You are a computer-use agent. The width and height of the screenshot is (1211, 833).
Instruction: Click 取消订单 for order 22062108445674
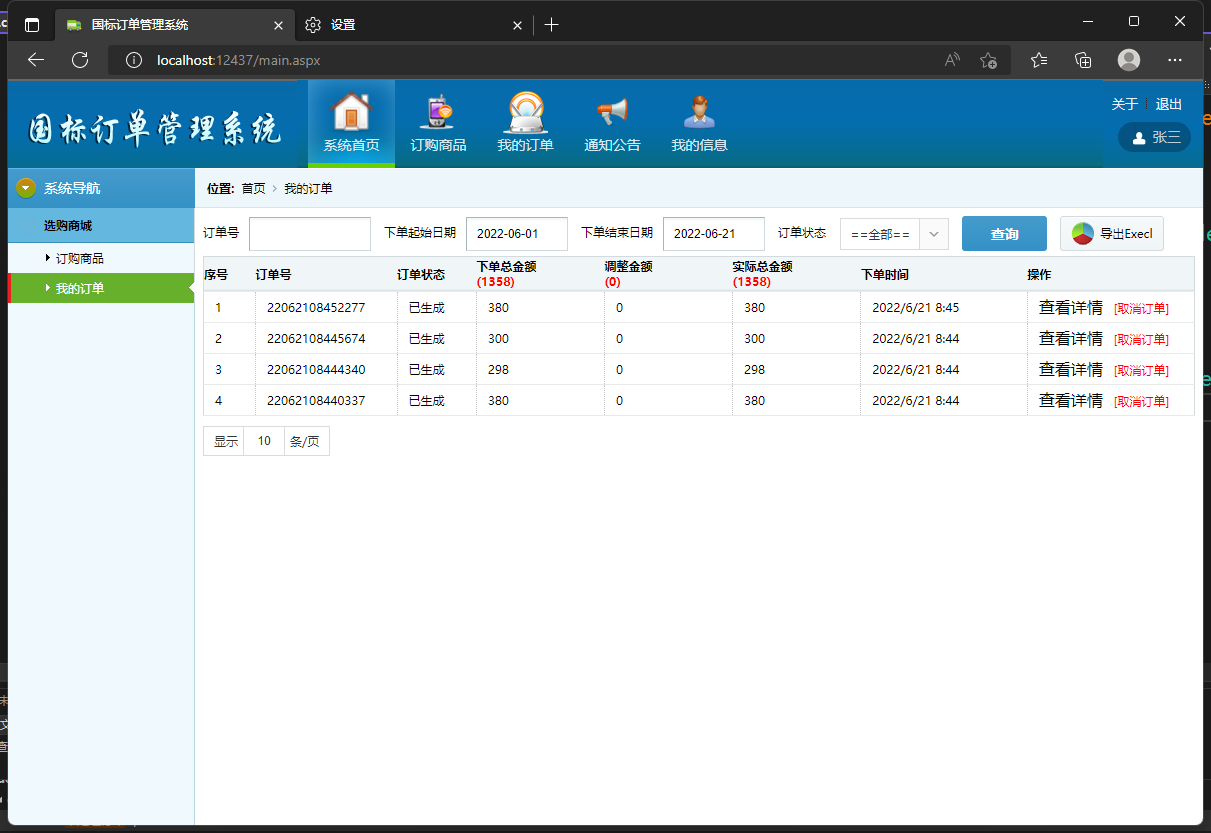(1141, 340)
